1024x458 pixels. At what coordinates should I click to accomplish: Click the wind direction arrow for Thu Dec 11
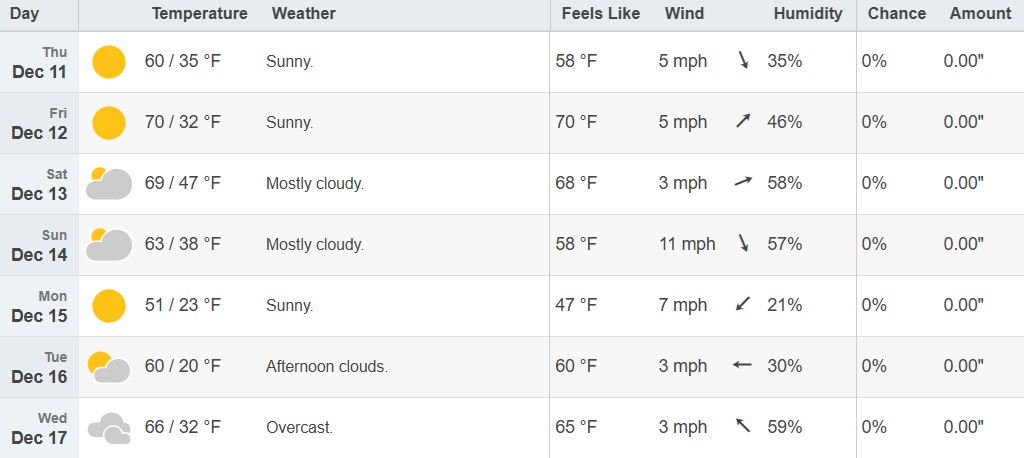[x=743, y=61]
